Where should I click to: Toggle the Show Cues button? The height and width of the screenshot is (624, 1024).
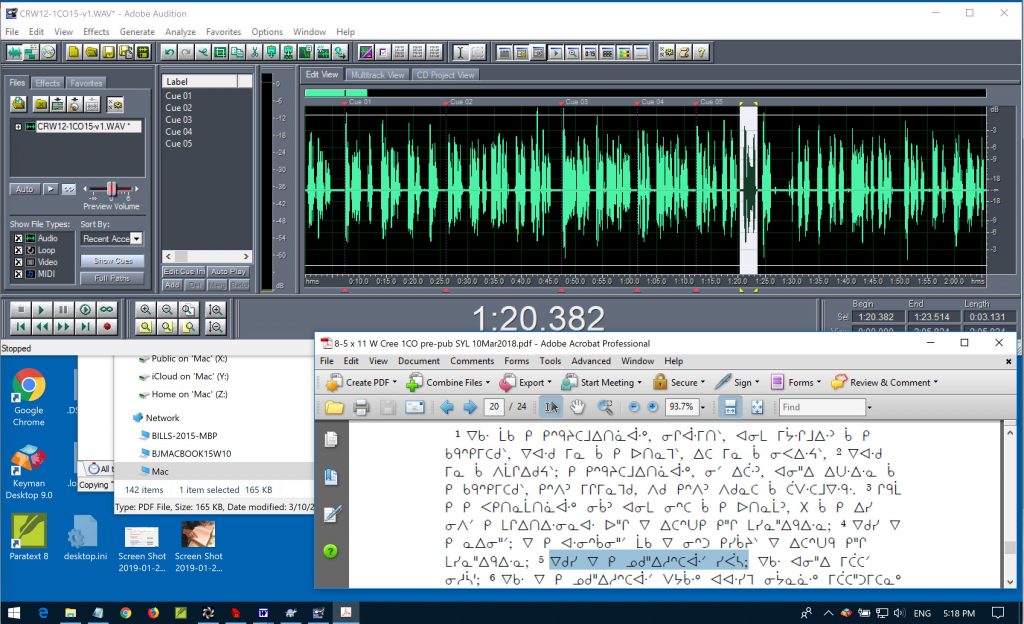112,260
